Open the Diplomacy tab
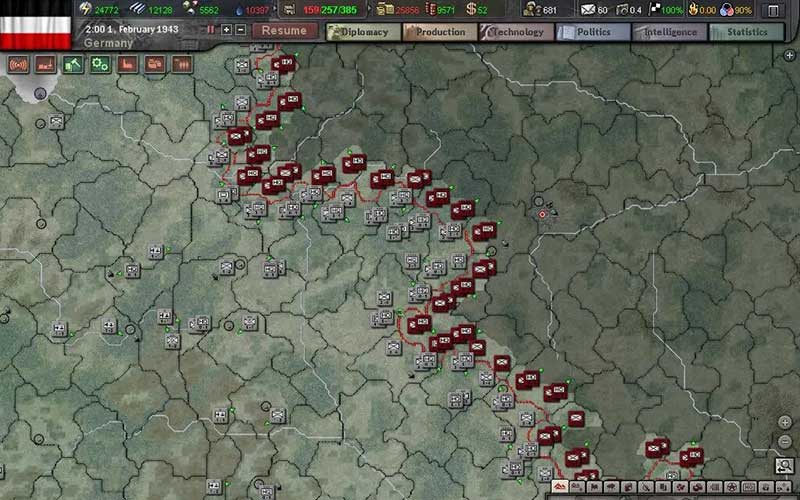The width and height of the screenshot is (800, 500). 362,31
